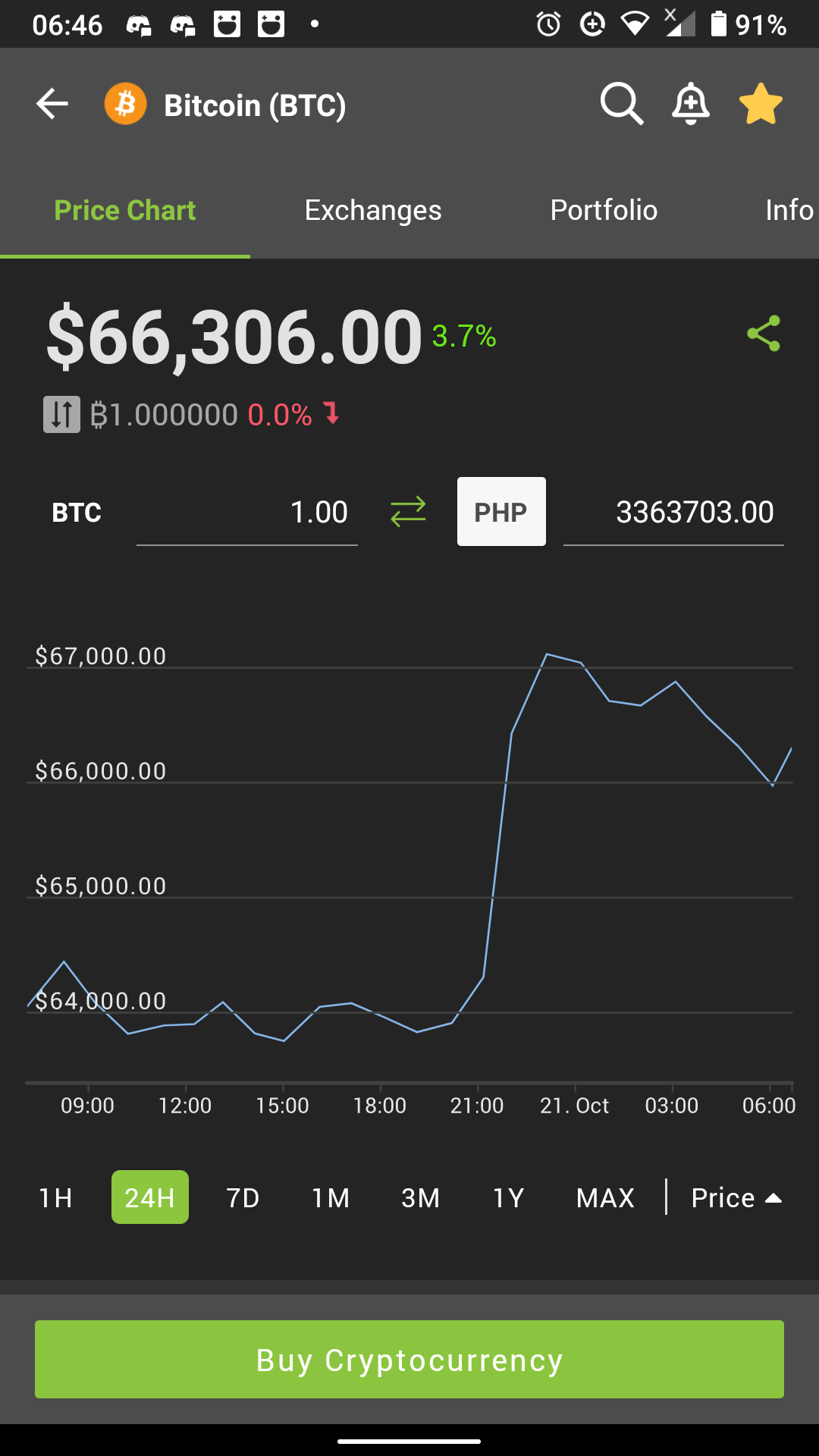Screen dimensions: 819x1456
Task: Switch to the Exchanges tab
Action: tap(373, 210)
